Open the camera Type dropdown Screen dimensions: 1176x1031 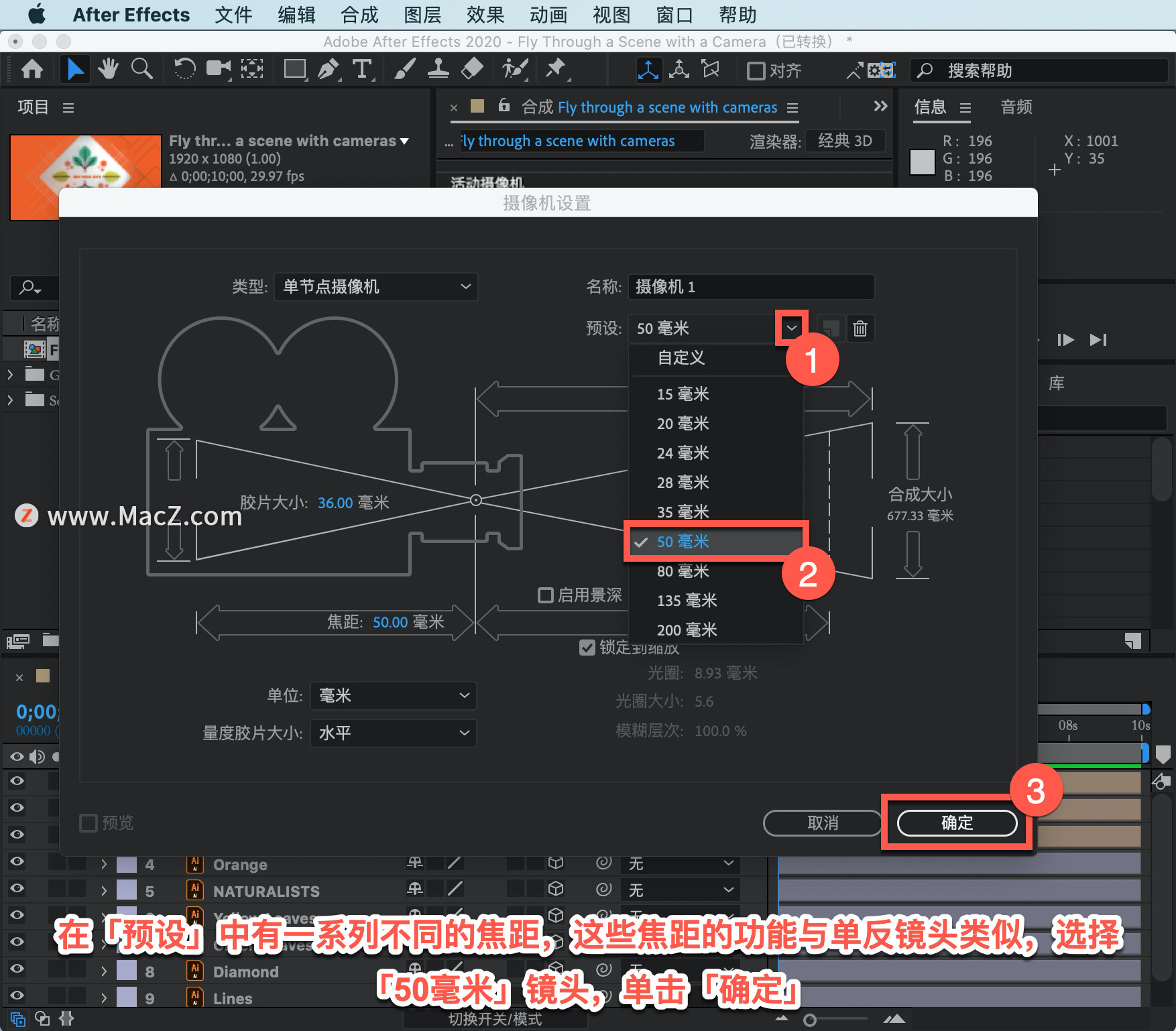[375, 287]
